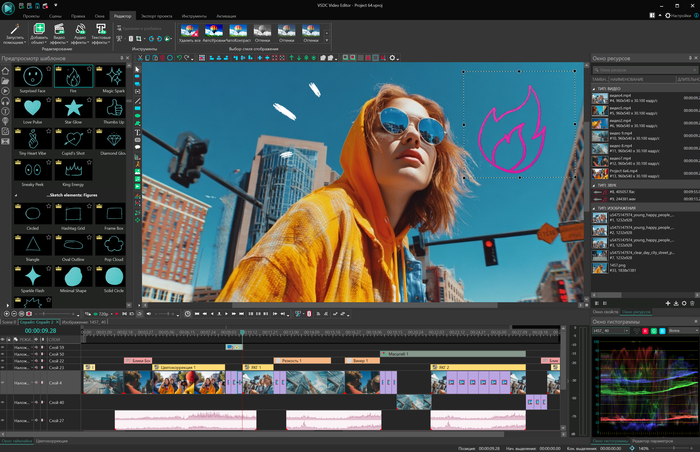Select the Fire sketch template

[x=73, y=79]
